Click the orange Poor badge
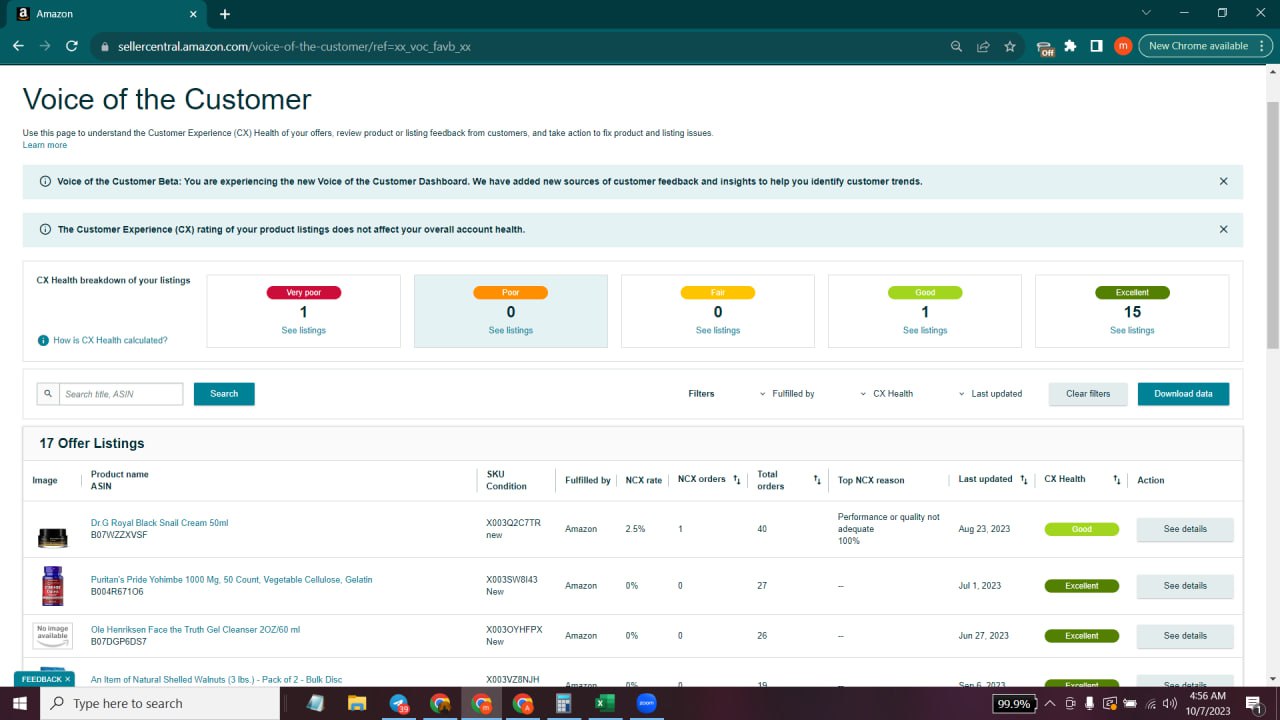The image size is (1280, 720). pos(511,293)
